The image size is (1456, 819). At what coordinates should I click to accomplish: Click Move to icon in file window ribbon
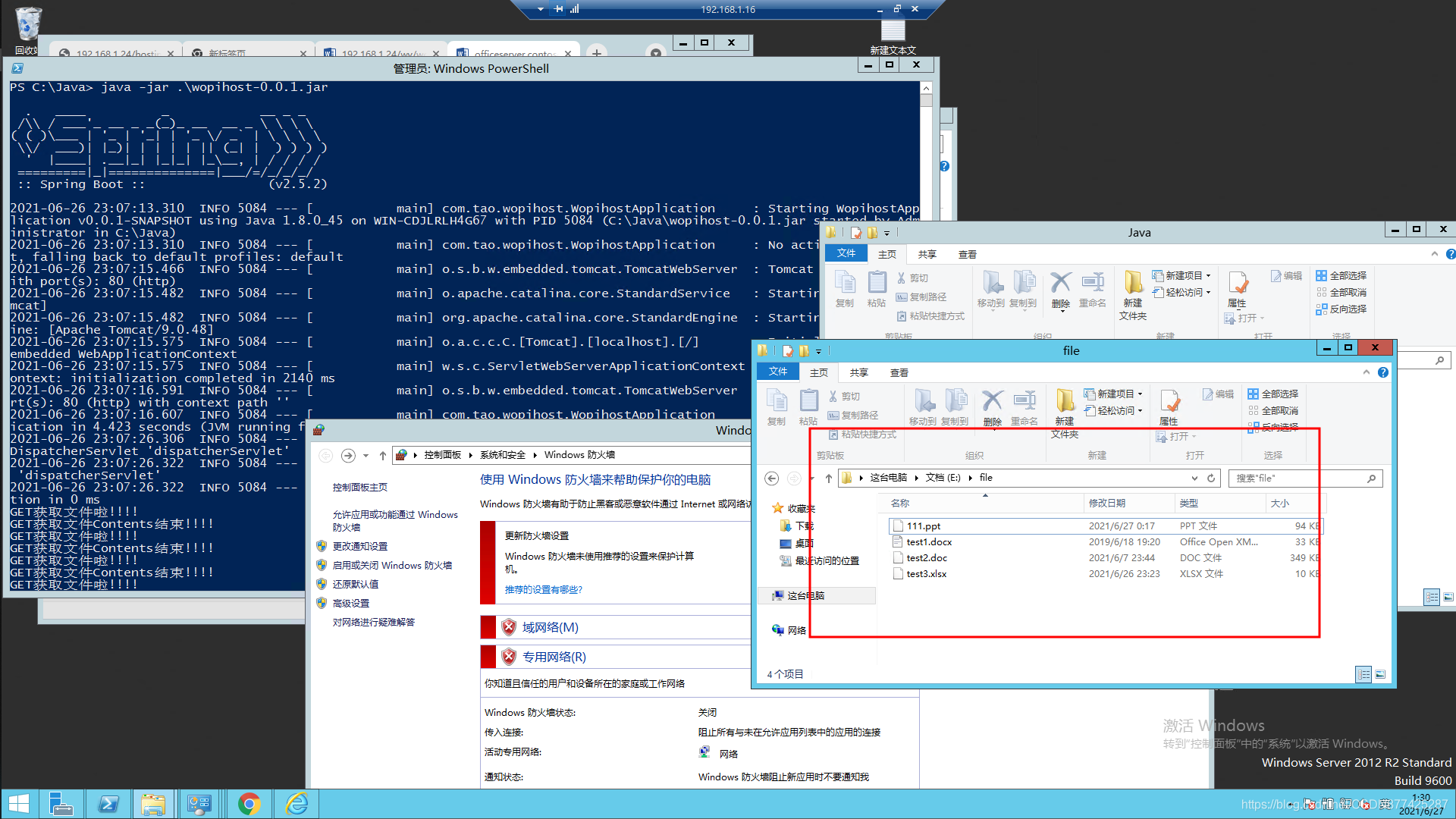click(x=923, y=407)
